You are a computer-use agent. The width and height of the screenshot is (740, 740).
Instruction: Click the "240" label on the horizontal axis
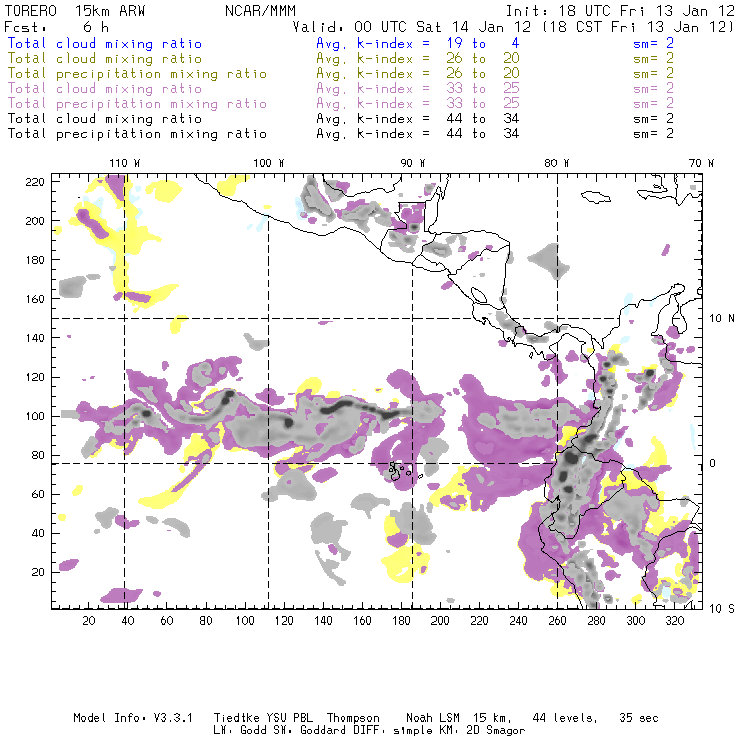tap(518, 621)
